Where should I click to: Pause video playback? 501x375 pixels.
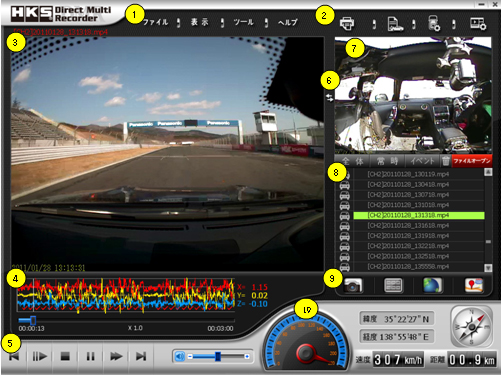tap(90, 356)
